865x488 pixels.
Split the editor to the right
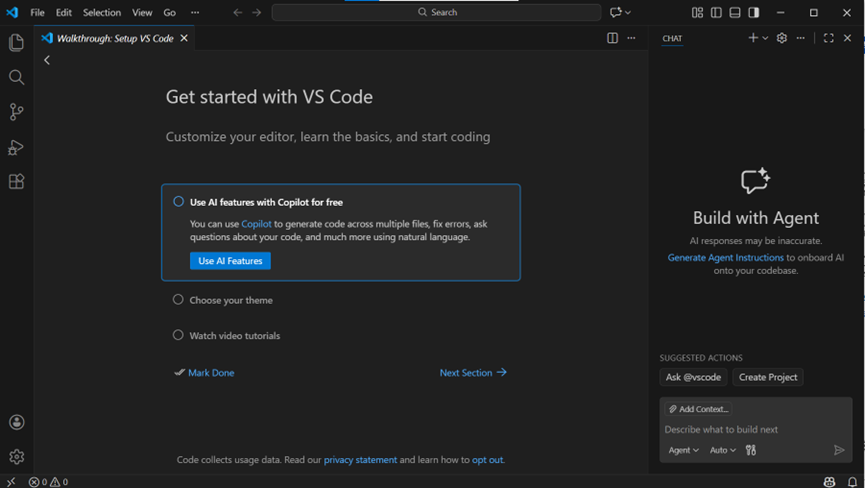point(612,38)
